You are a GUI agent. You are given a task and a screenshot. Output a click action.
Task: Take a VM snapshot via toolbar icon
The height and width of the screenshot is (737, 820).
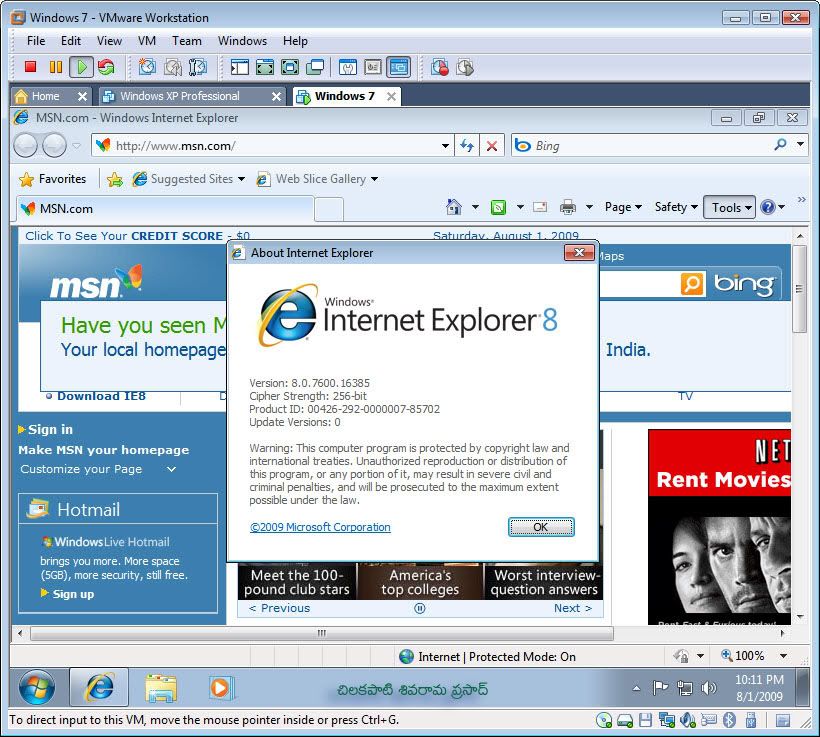pyautogui.click(x=147, y=67)
